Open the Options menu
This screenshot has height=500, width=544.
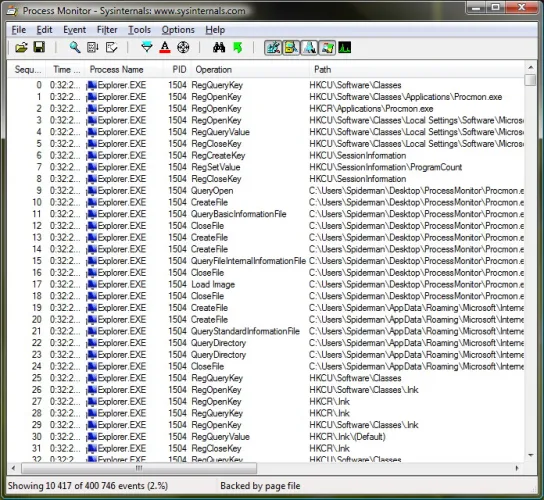click(178, 30)
